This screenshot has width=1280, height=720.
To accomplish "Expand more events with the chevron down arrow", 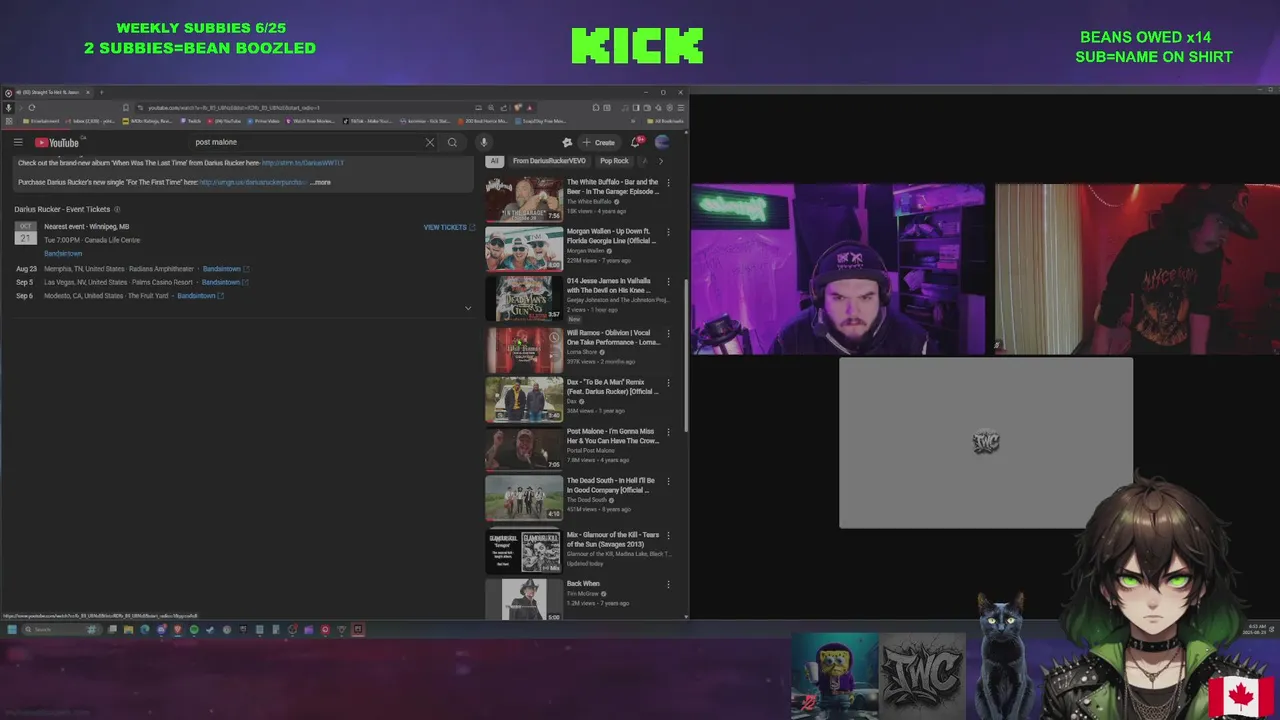I will point(467,308).
